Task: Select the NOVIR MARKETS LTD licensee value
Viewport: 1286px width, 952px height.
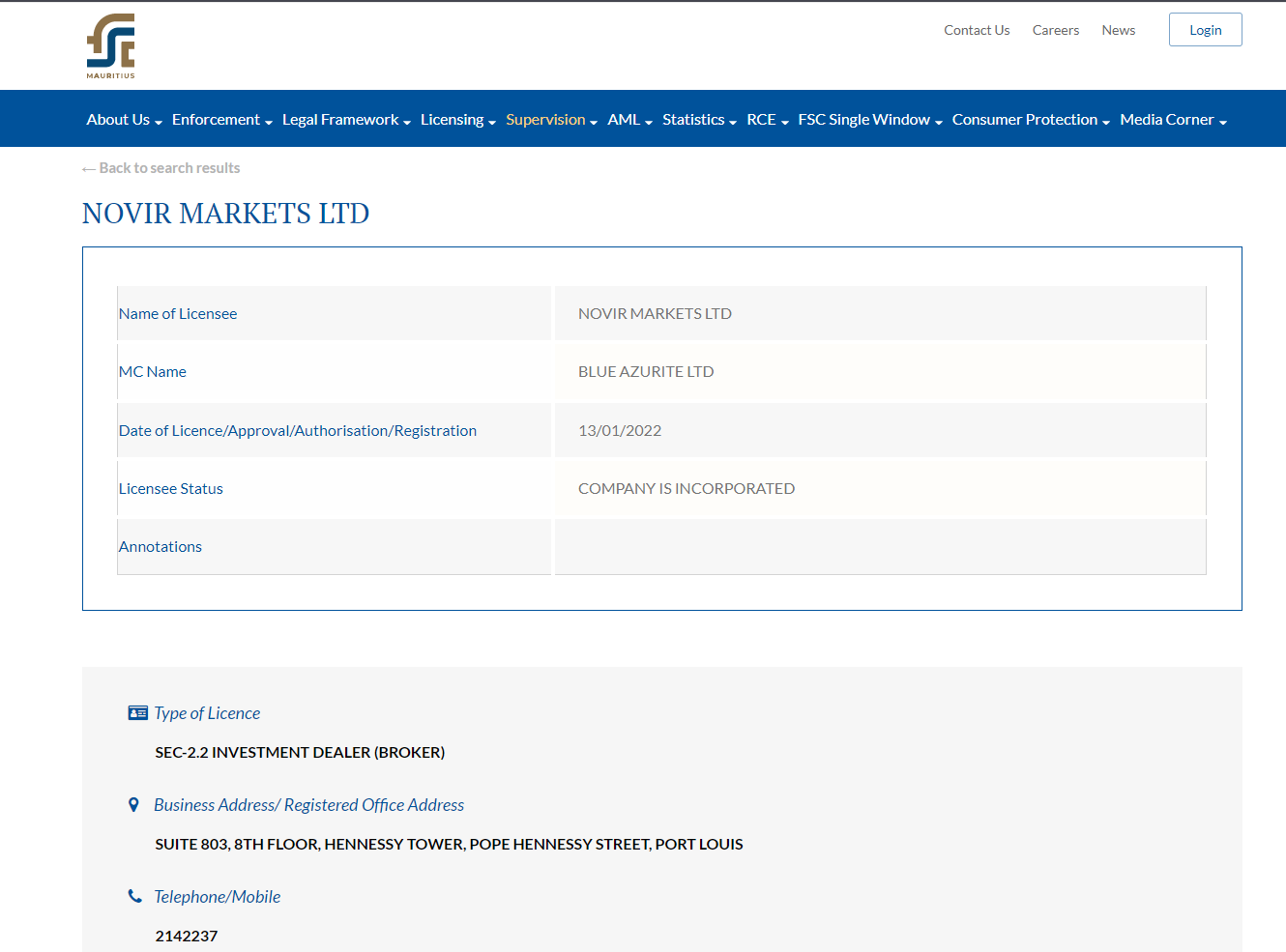Action: pos(655,314)
